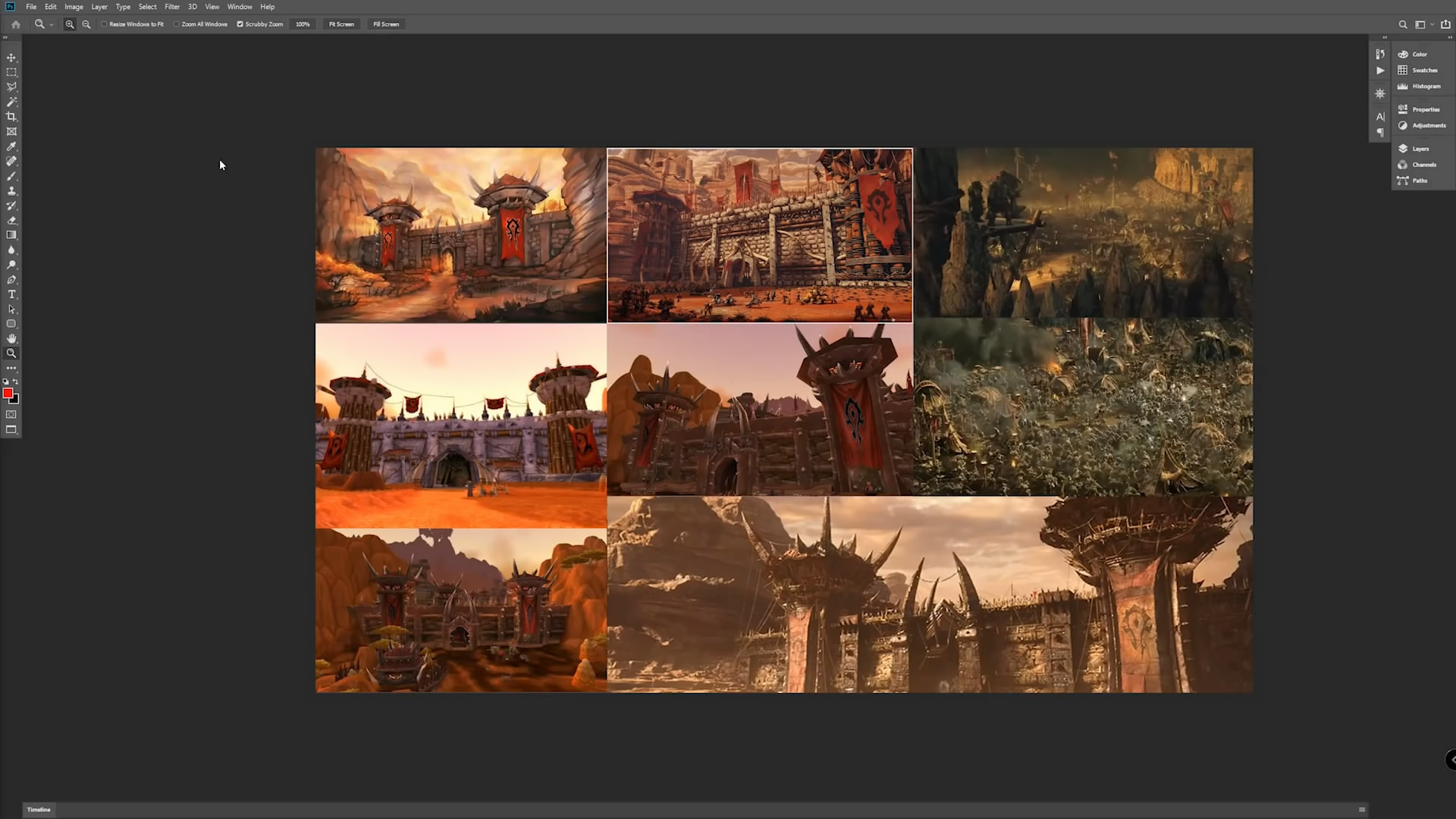Screen dimensions: 1456x819
Task: Click the red foreground color swatch
Action: click(x=8, y=393)
